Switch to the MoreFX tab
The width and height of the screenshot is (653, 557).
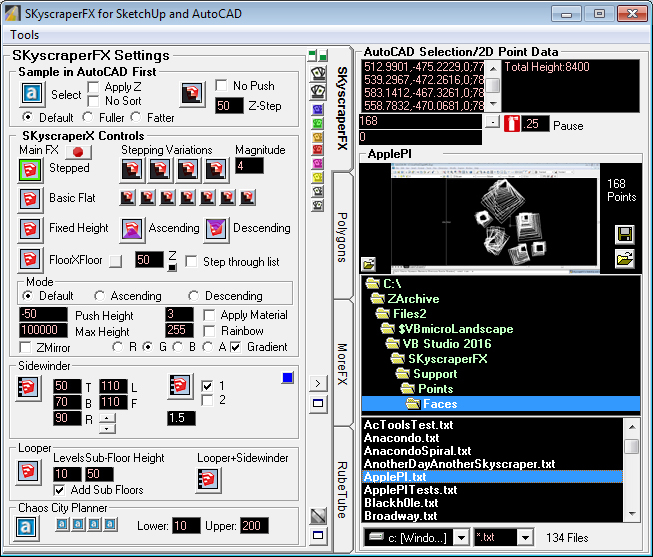click(x=342, y=364)
